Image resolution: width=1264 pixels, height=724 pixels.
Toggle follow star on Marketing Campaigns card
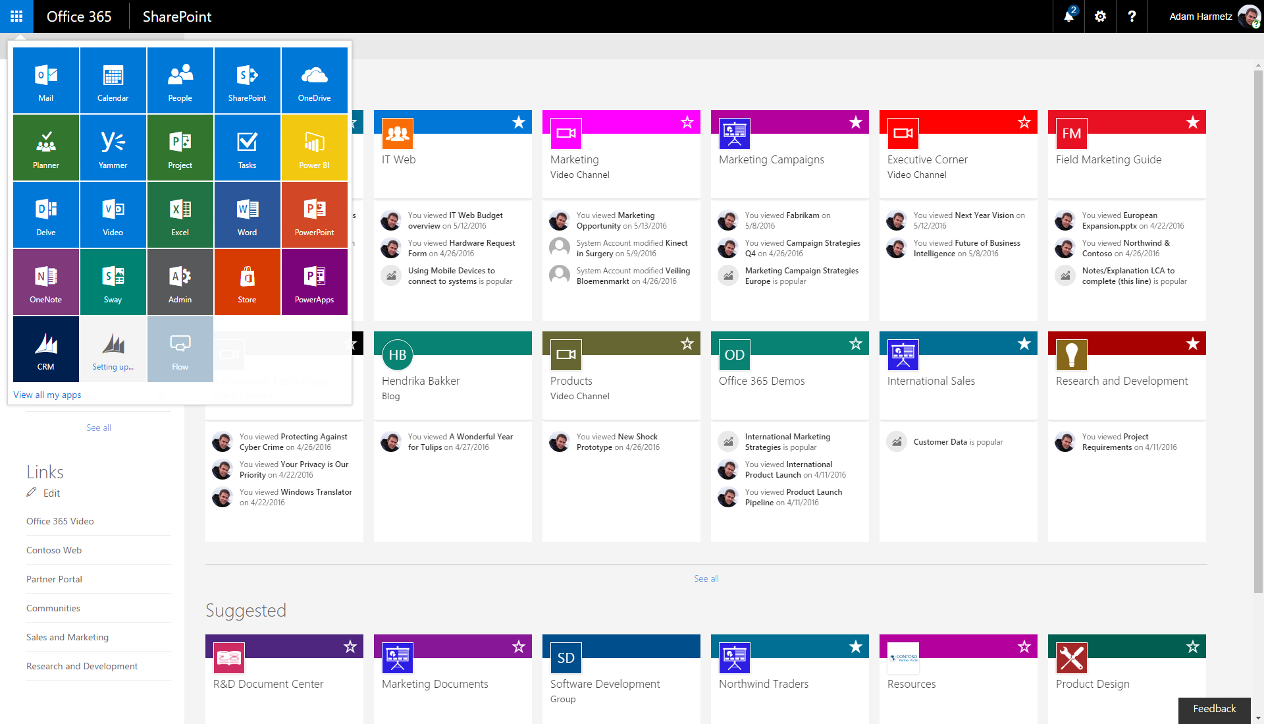tap(856, 122)
